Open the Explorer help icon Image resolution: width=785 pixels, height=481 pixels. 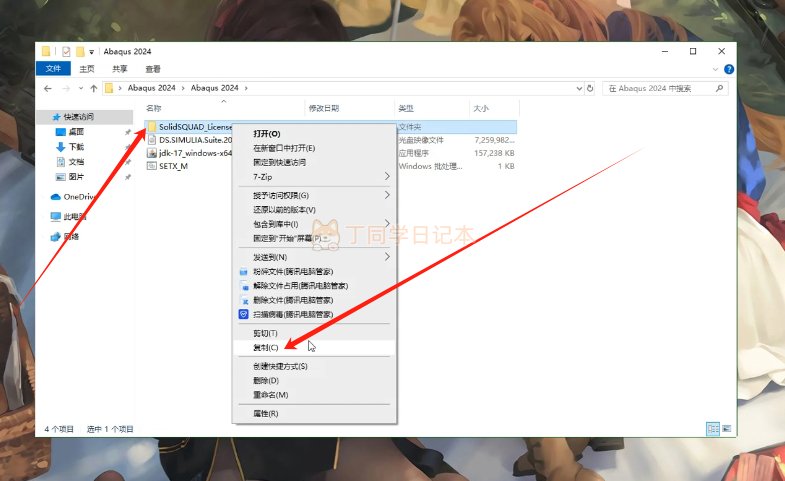point(729,69)
